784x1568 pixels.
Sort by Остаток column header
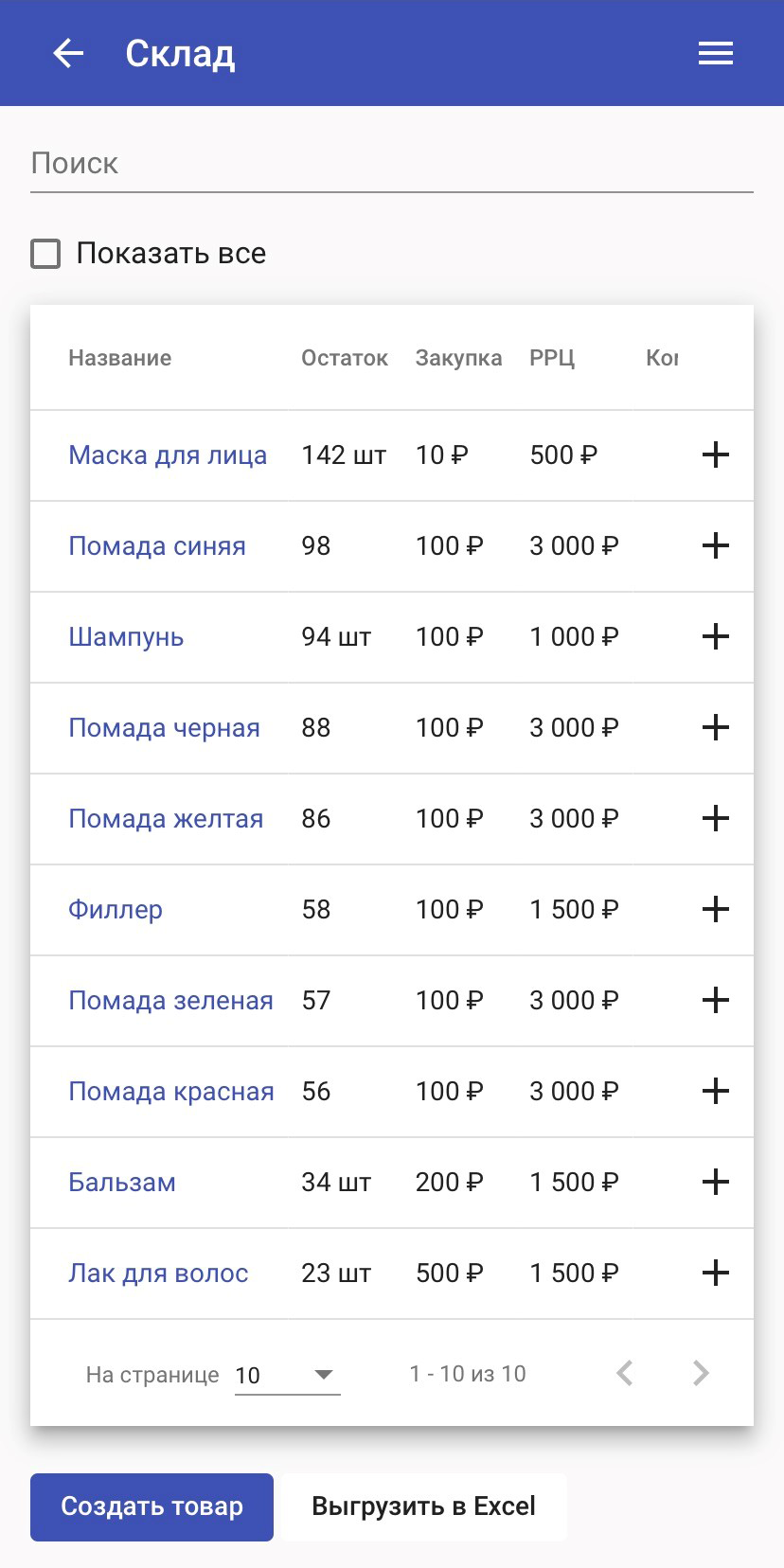point(345,358)
